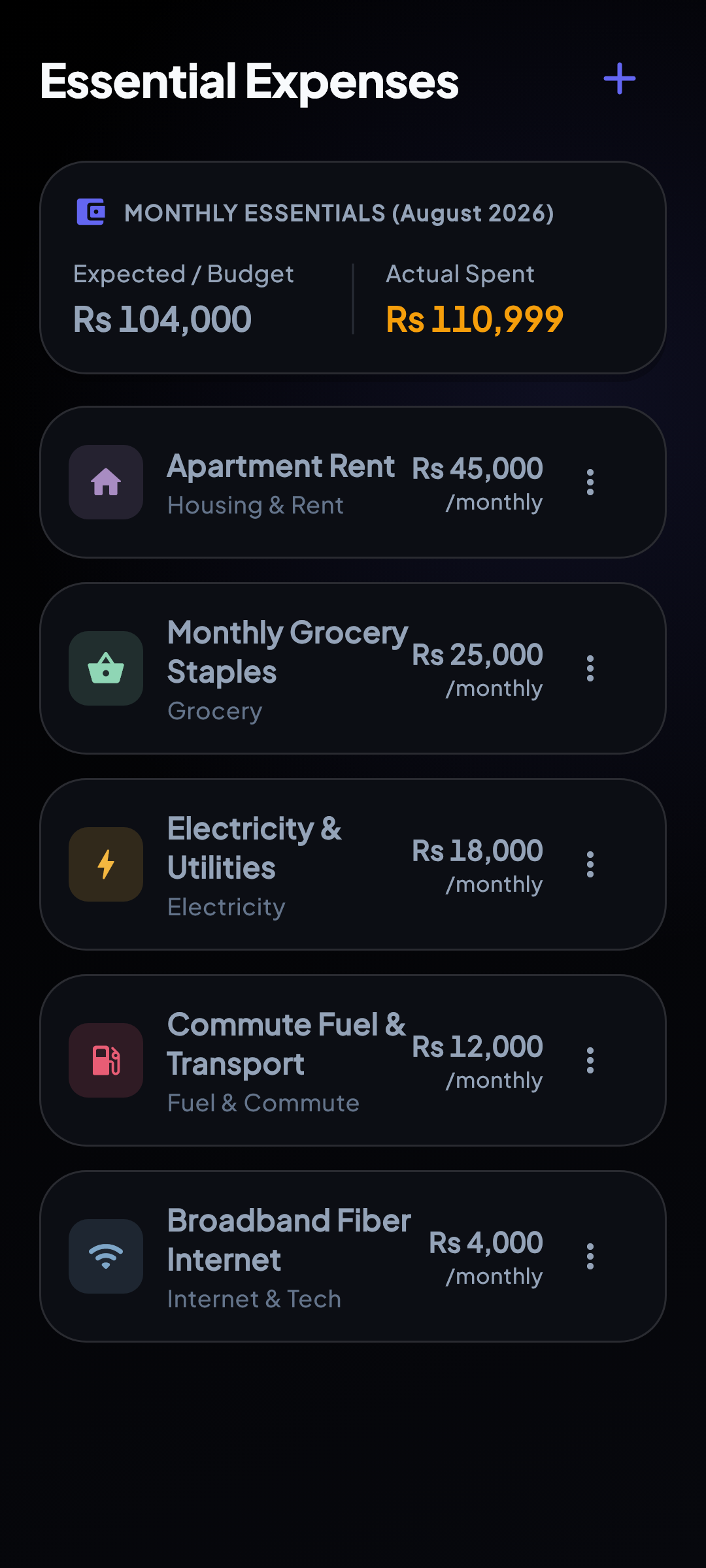Click the red fuel pump icon
Image resolution: width=706 pixels, height=1568 pixels.
[x=106, y=1060]
